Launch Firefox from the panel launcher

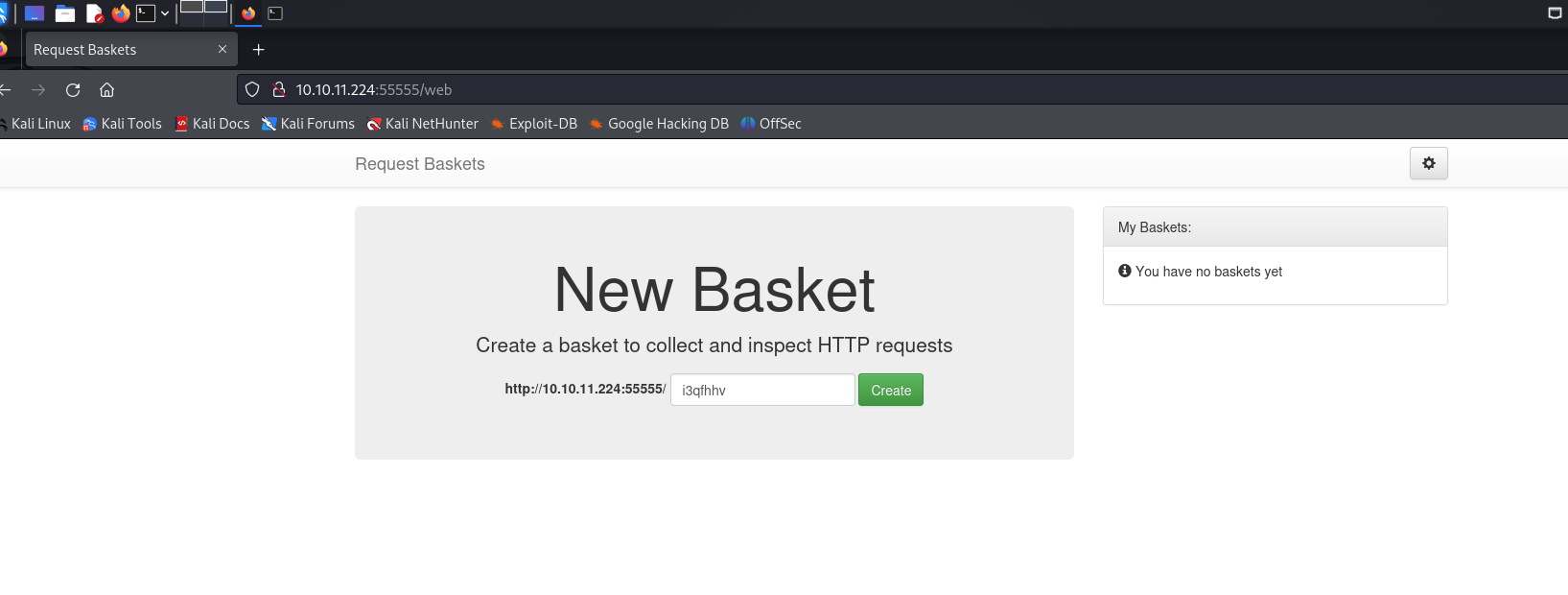pyautogui.click(x=121, y=13)
